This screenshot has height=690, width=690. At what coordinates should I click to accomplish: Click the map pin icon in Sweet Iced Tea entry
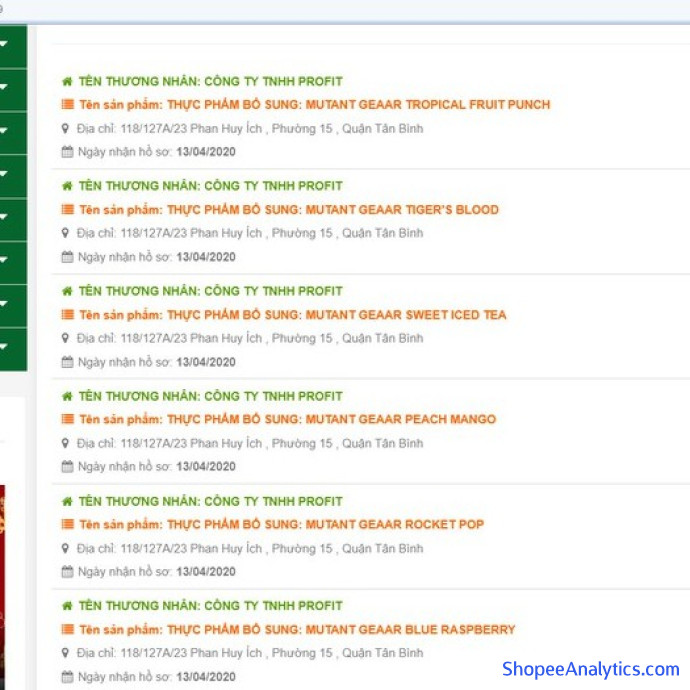pos(67,338)
